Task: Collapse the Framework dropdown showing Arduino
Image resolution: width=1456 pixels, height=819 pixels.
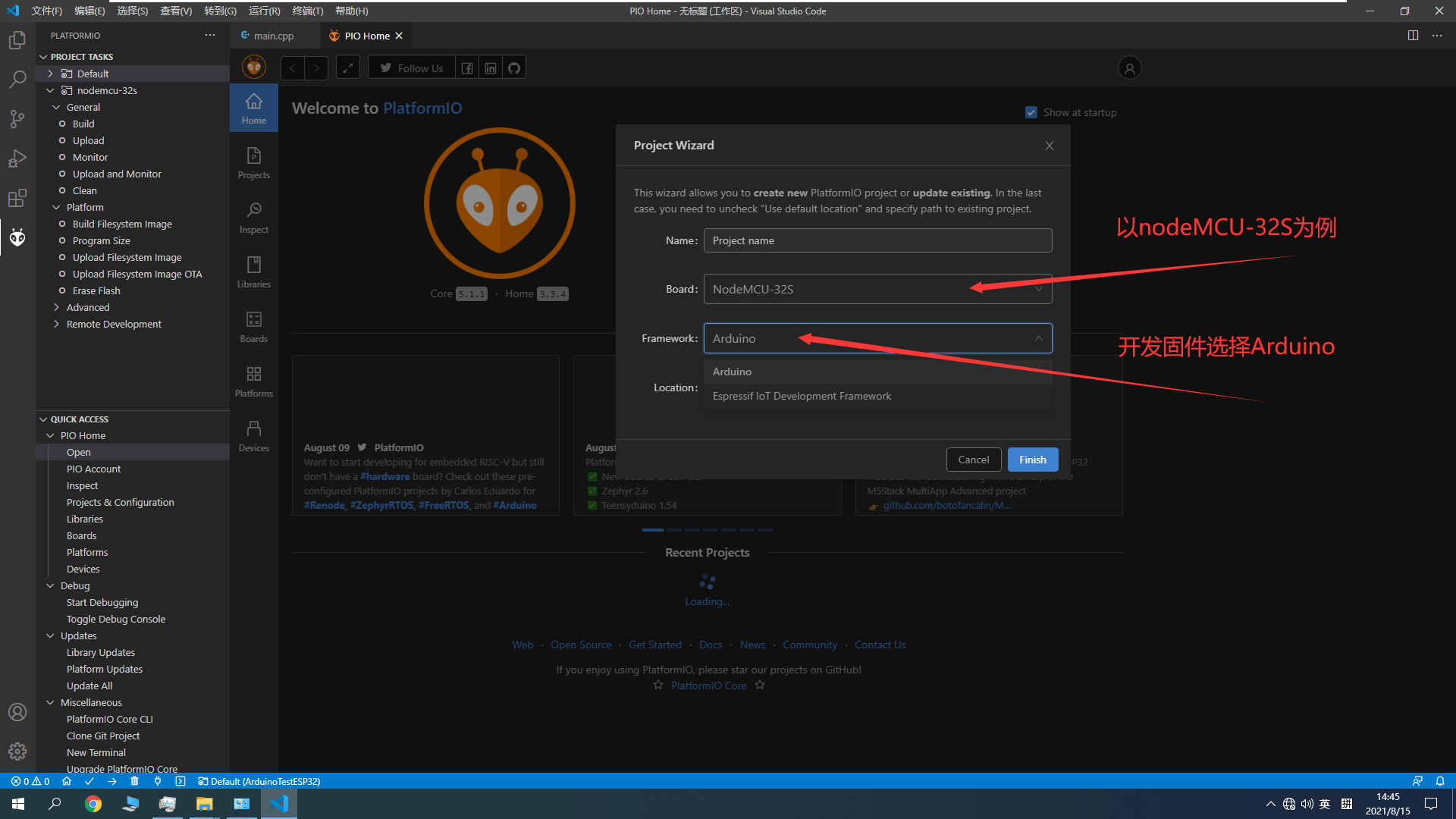Action: (x=877, y=338)
